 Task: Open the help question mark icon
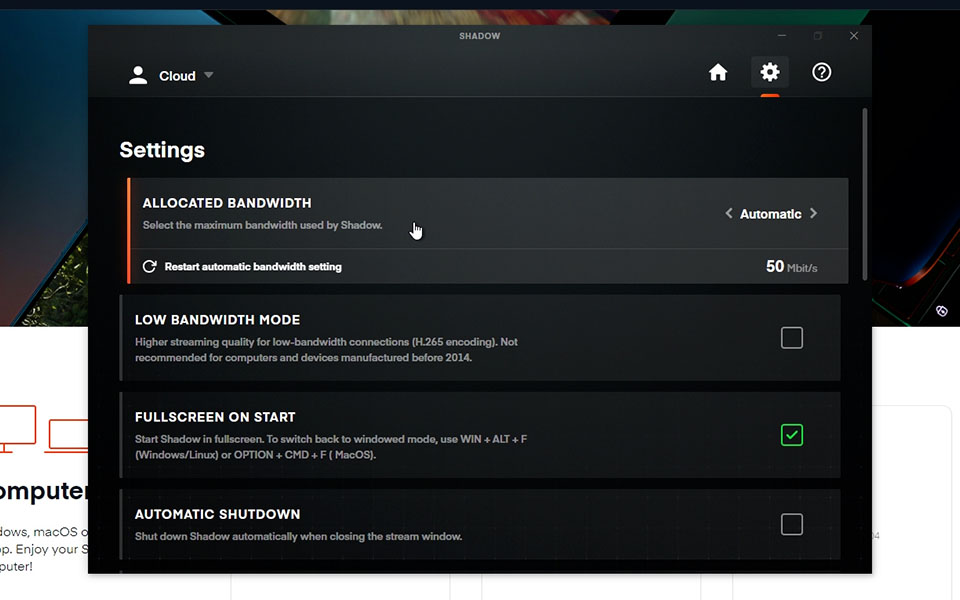tap(822, 72)
